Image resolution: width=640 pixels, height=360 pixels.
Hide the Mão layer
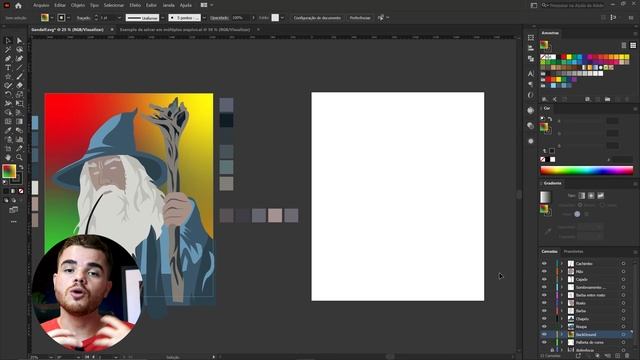(544, 271)
